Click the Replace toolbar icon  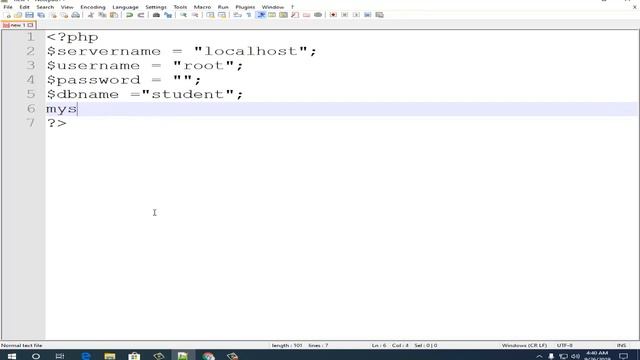[168, 15]
